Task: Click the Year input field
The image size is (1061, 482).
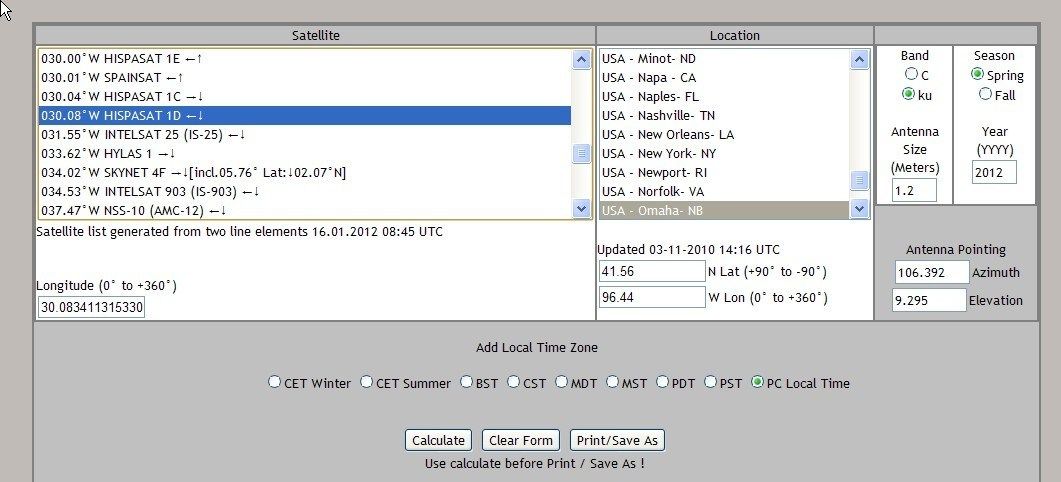Action: click(x=995, y=172)
